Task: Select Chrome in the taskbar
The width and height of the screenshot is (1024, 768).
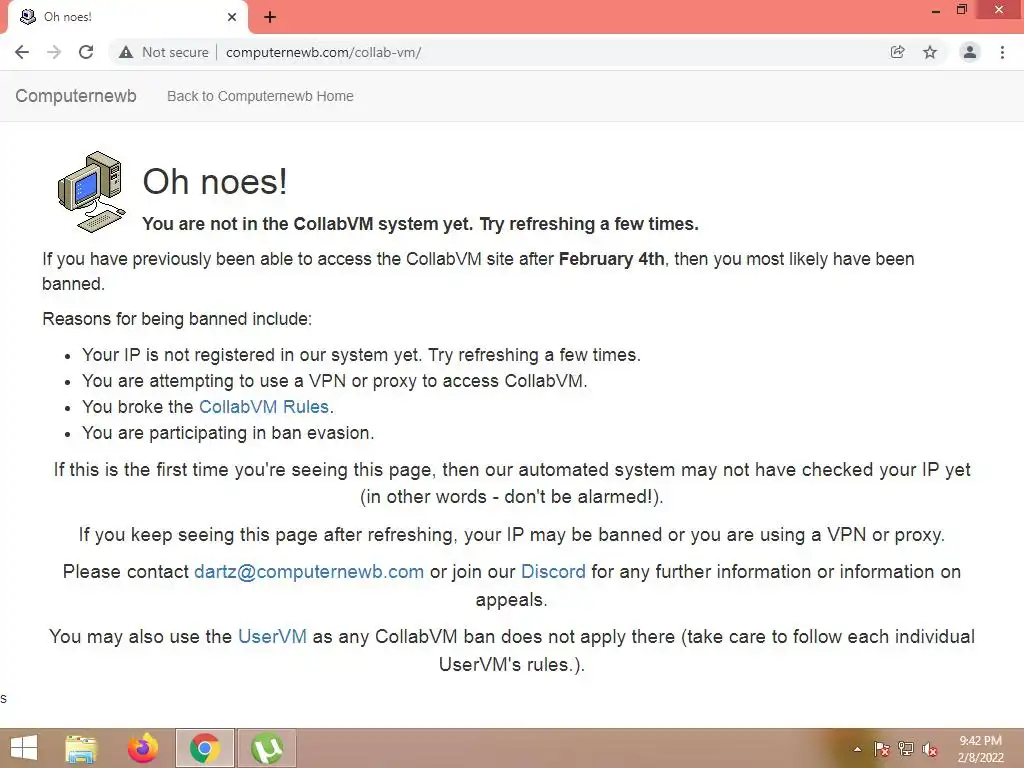Action: (204, 748)
